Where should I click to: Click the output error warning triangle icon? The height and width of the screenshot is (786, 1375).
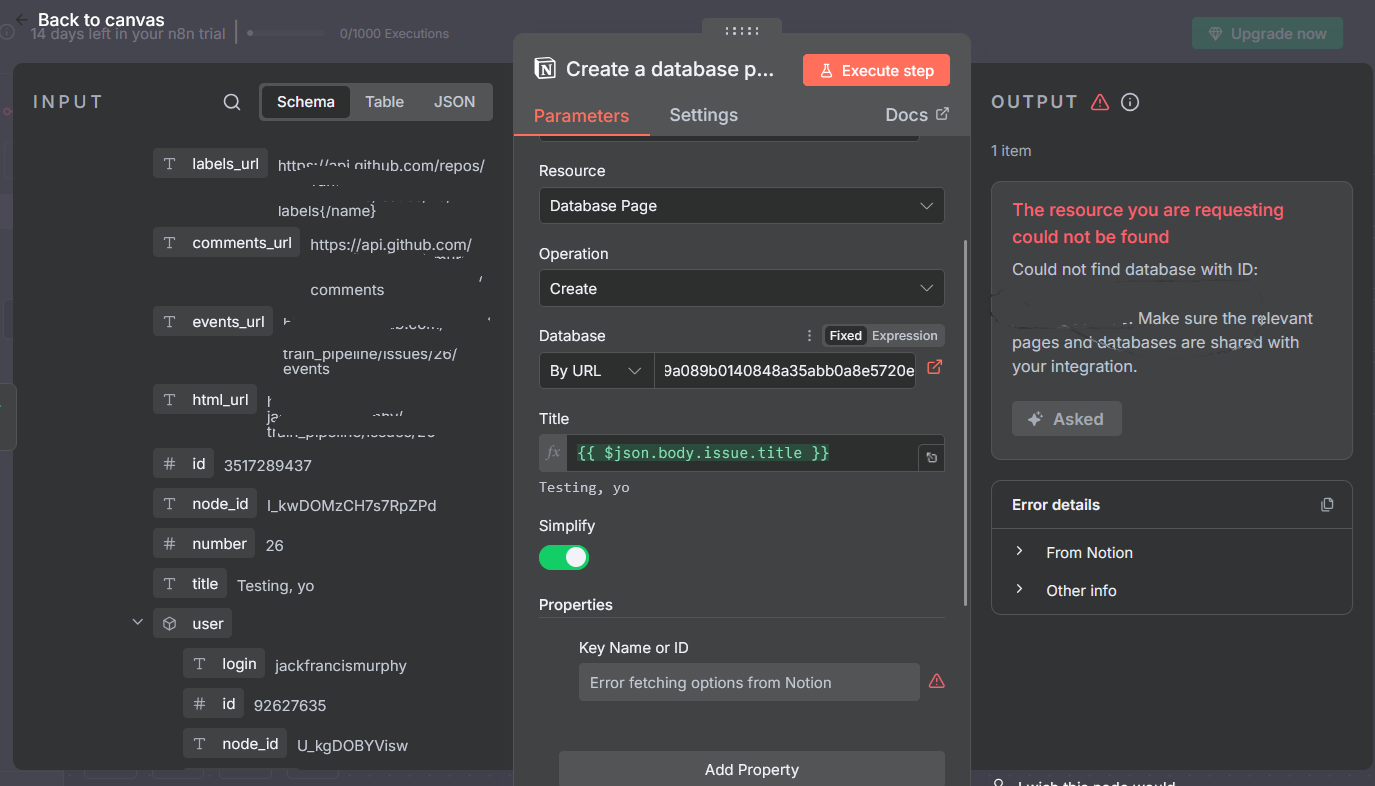(x=1100, y=102)
